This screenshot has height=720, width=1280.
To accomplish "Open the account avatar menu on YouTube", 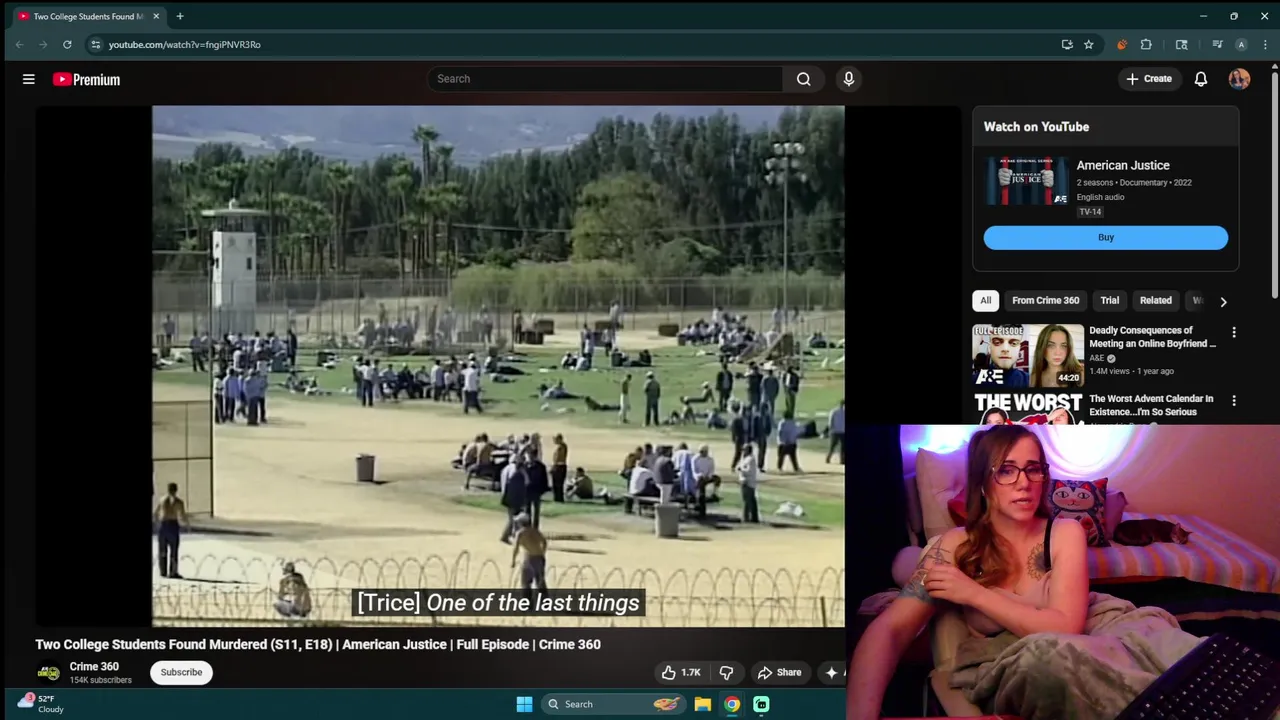I will pyautogui.click(x=1239, y=79).
